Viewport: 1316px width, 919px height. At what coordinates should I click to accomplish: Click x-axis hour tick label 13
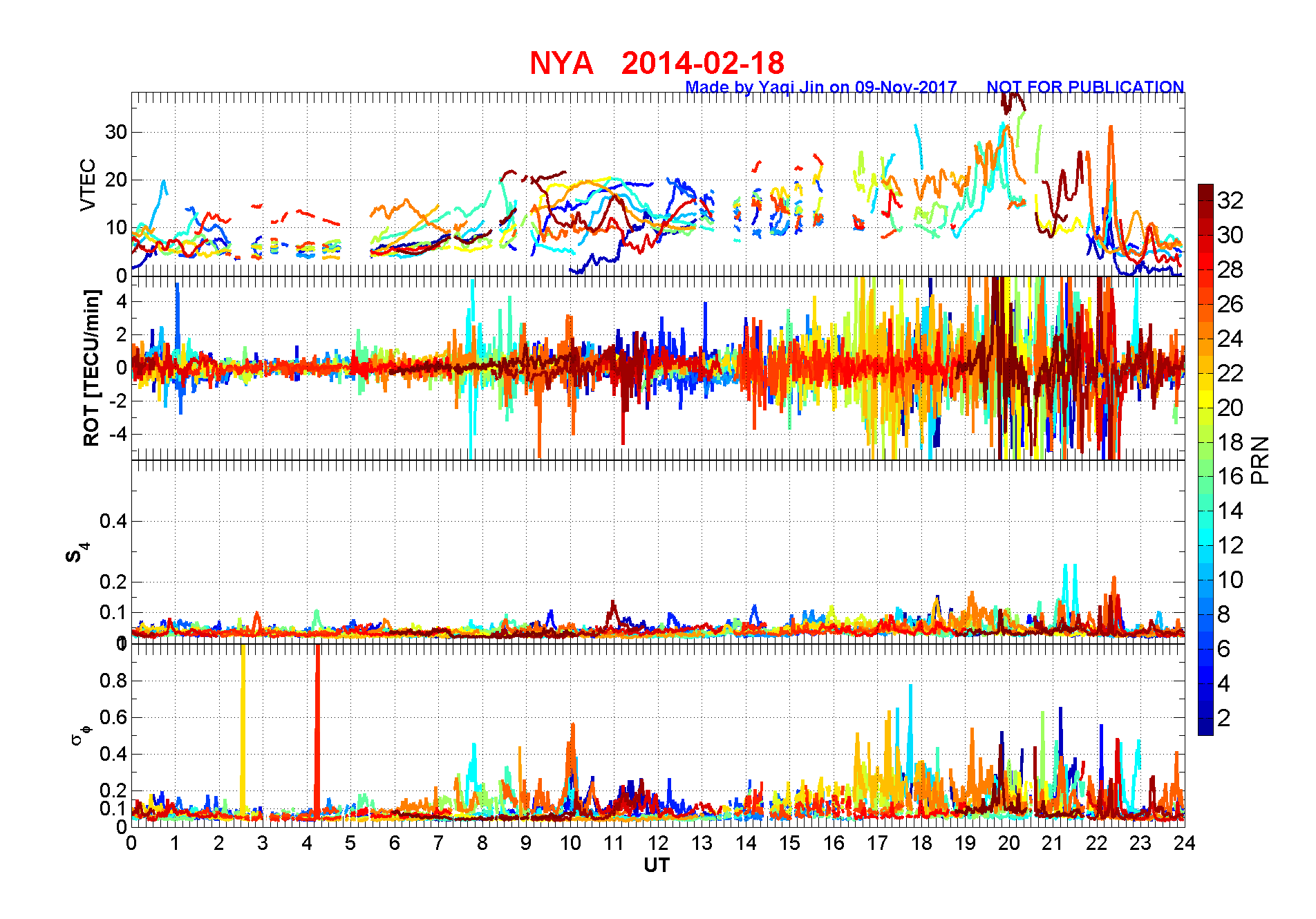pos(702,843)
